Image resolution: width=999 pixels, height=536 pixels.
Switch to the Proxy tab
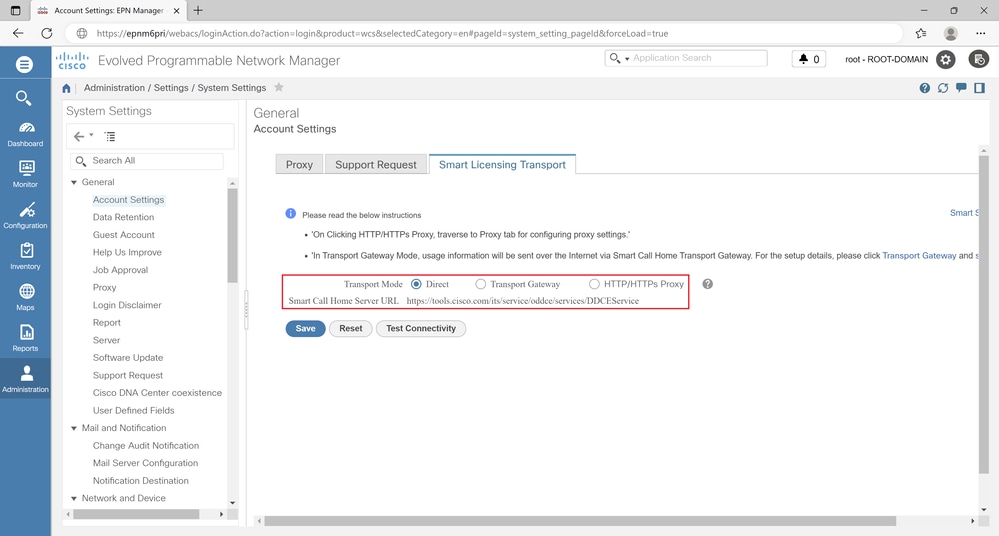pyautogui.click(x=299, y=164)
